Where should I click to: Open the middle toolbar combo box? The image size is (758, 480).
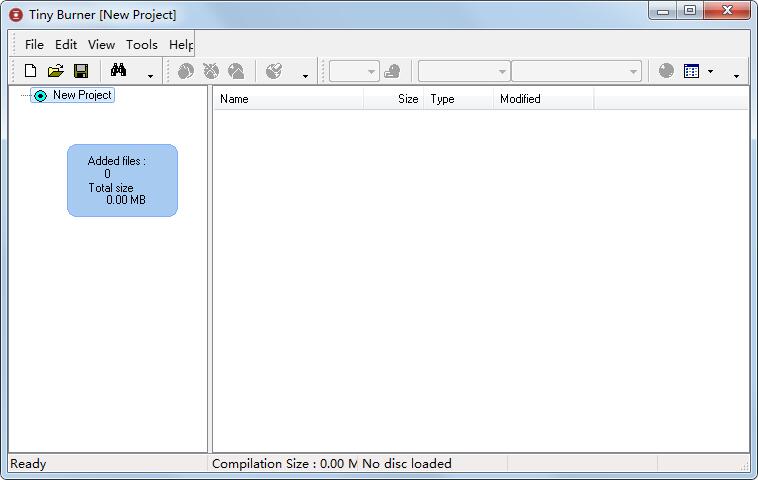(x=501, y=71)
